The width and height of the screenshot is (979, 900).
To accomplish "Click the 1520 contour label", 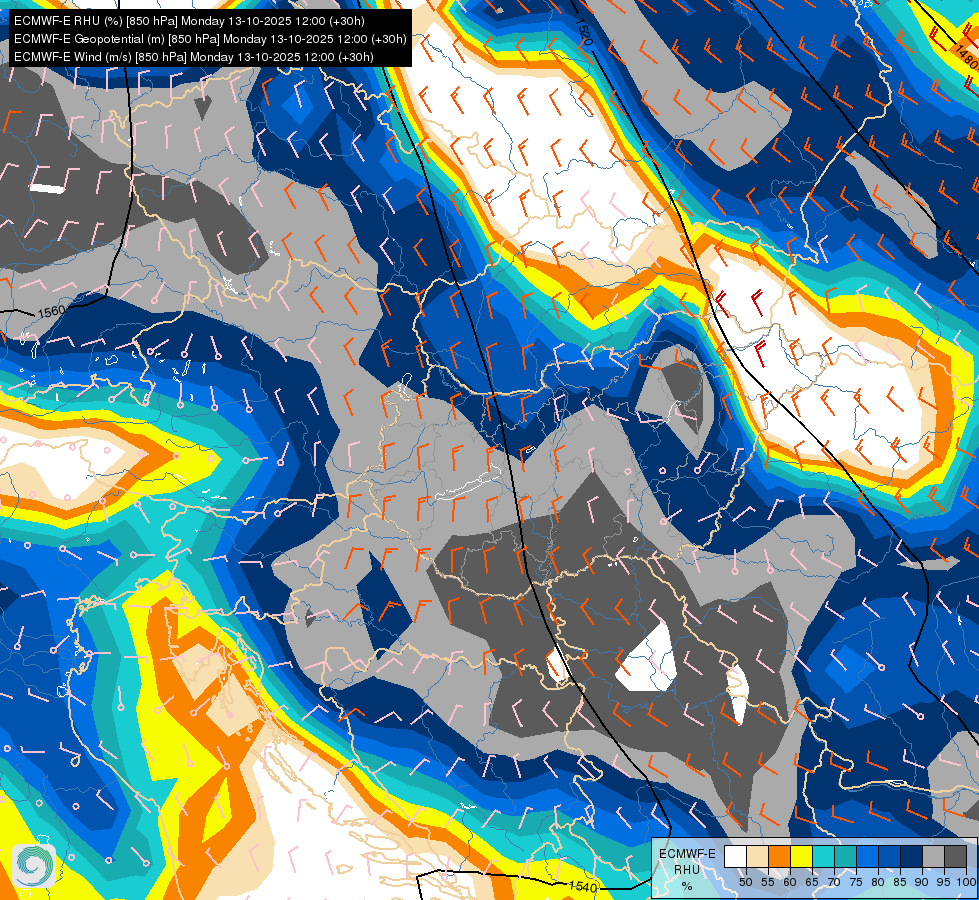I will [x=583, y=32].
